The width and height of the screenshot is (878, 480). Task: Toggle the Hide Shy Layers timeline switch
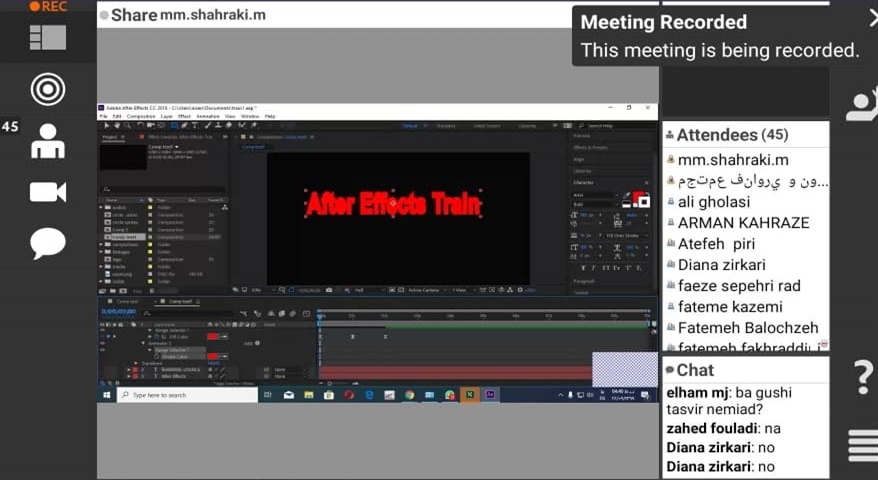point(270,314)
